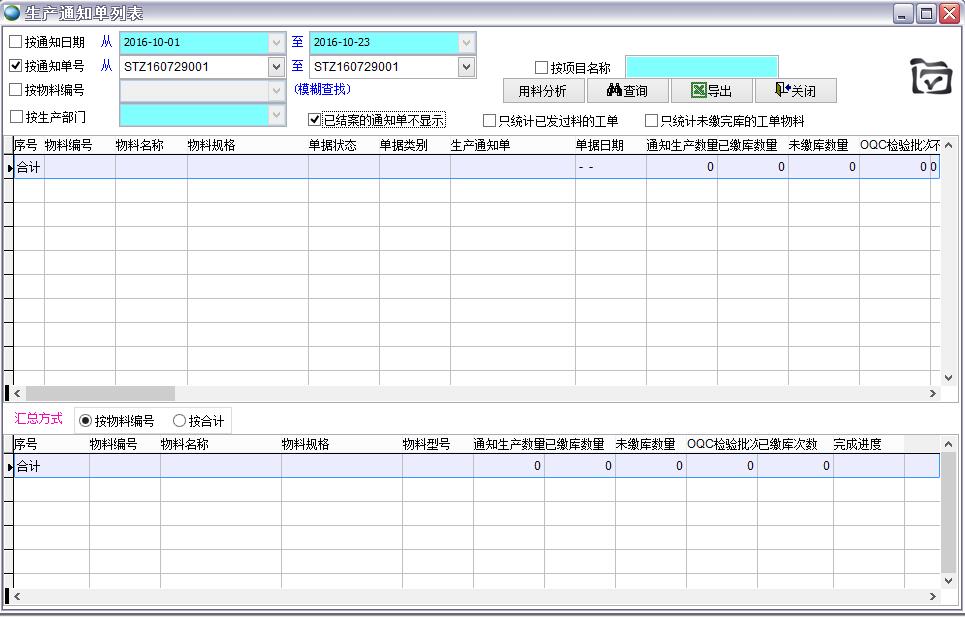Viewport: 965px width, 617px height.
Task: Click the upper grid horizontal scrollbar thumb
Action: click(x=99, y=394)
